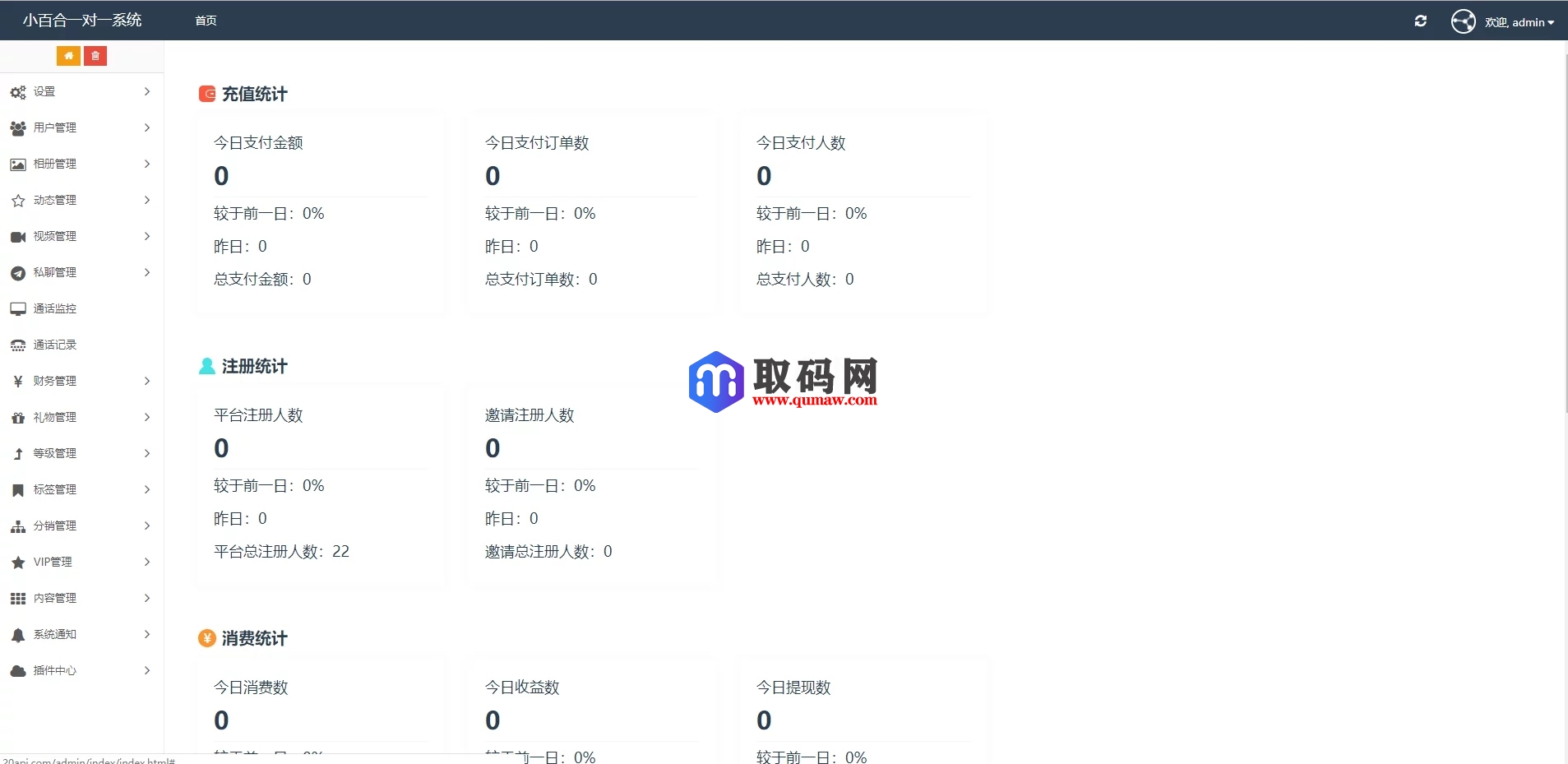Image resolution: width=1568 pixels, height=764 pixels.
Task: Select the 首页 menu item
Action: 205,21
